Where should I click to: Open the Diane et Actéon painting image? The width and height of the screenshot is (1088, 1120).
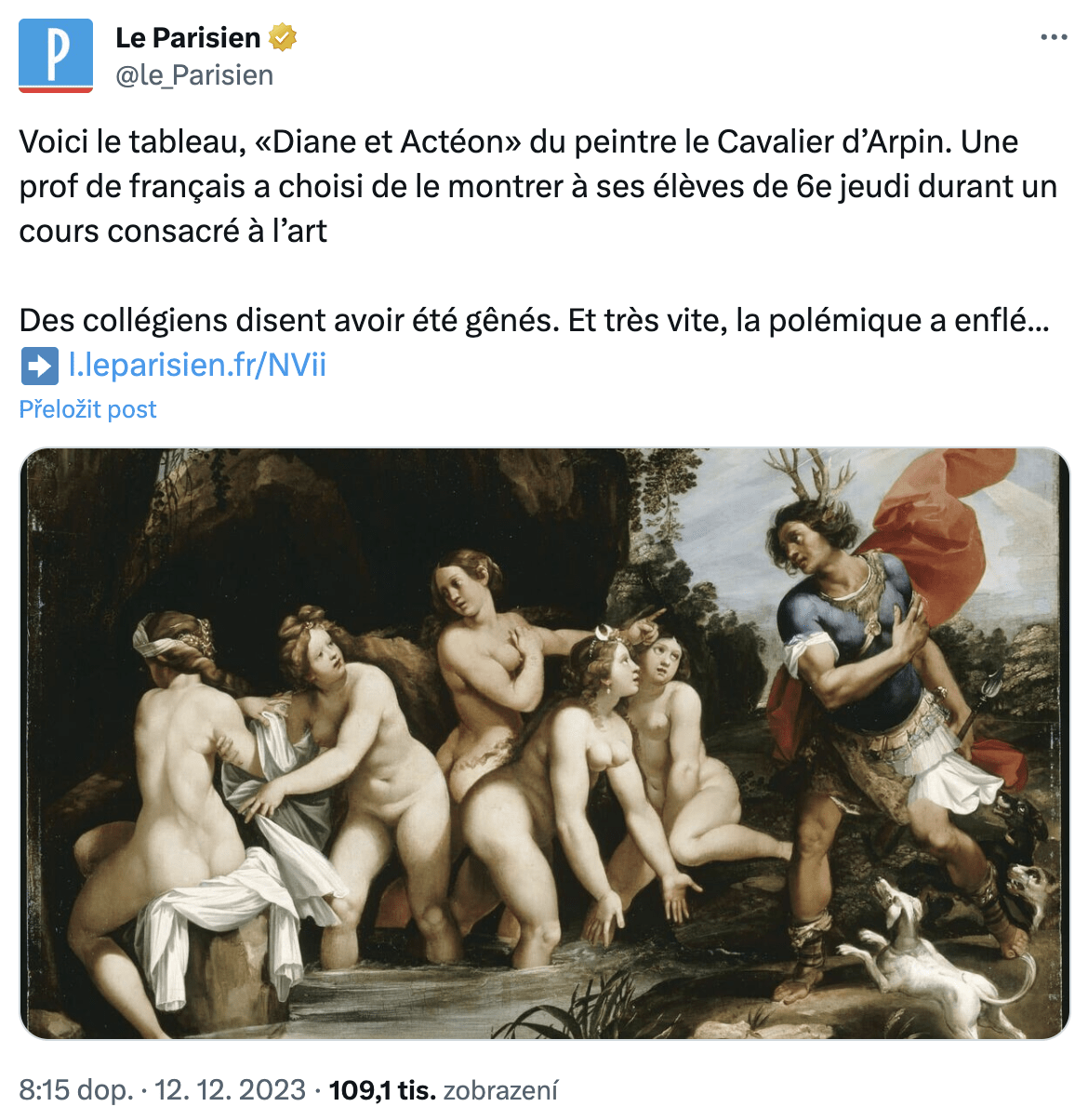coord(544,743)
